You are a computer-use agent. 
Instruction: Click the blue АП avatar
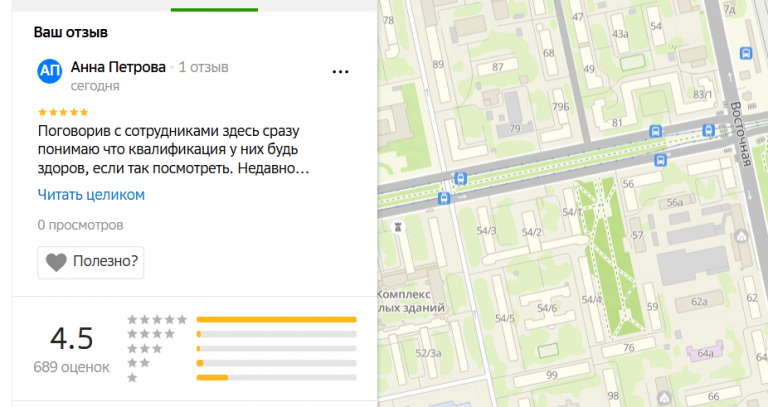point(49,71)
